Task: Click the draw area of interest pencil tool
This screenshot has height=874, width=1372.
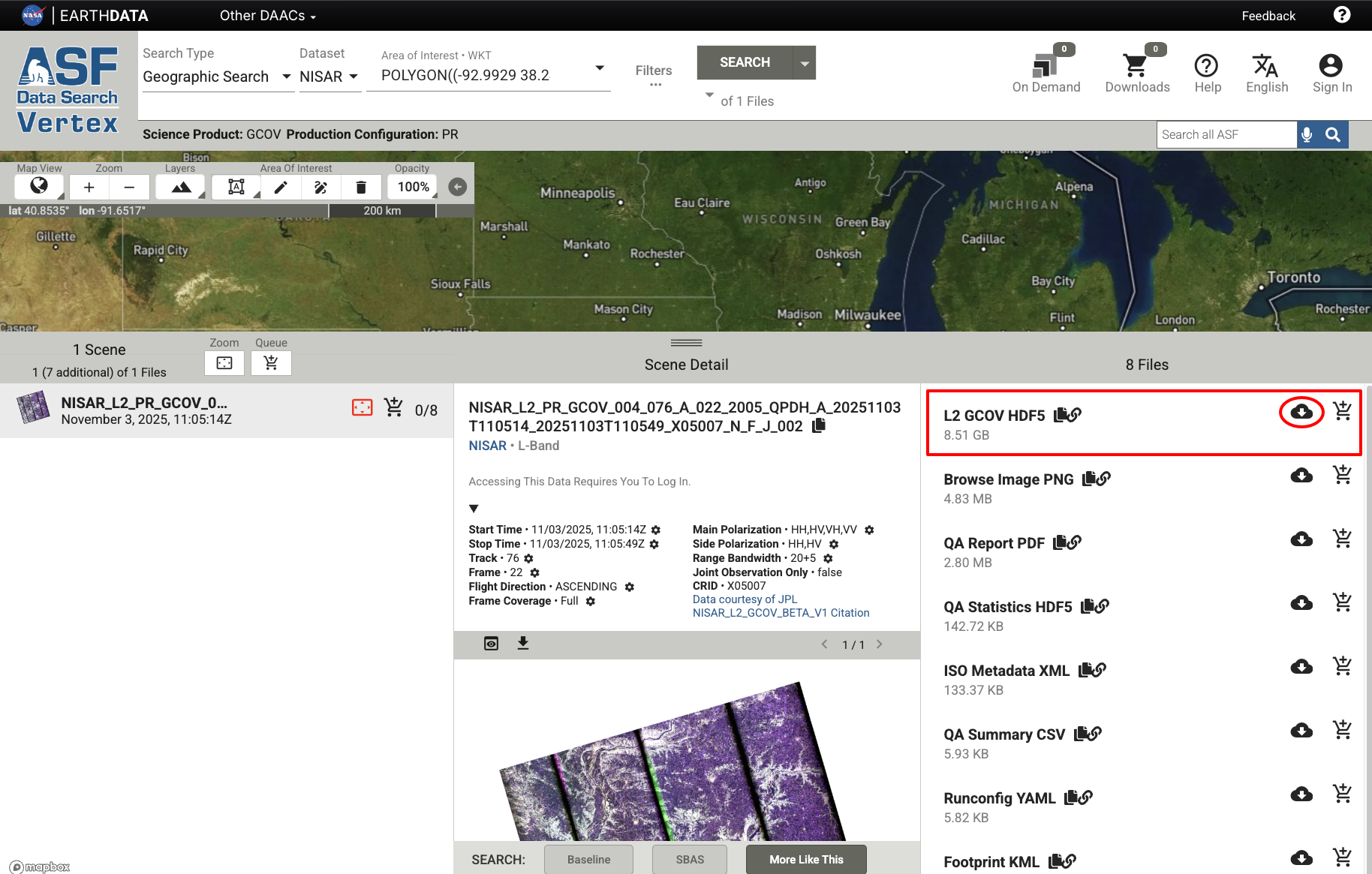Action: coord(281,187)
